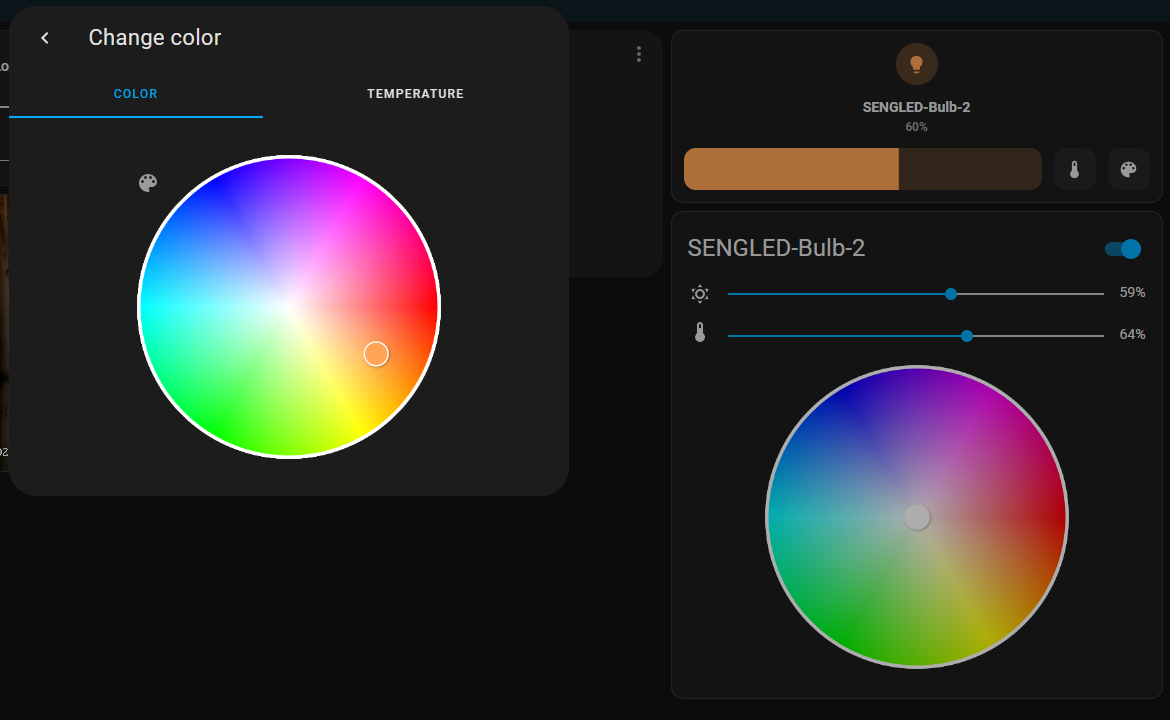This screenshot has height=720, width=1170.
Task: Open the palette button next to the thermometer button
Action: [x=1128, y=169]
